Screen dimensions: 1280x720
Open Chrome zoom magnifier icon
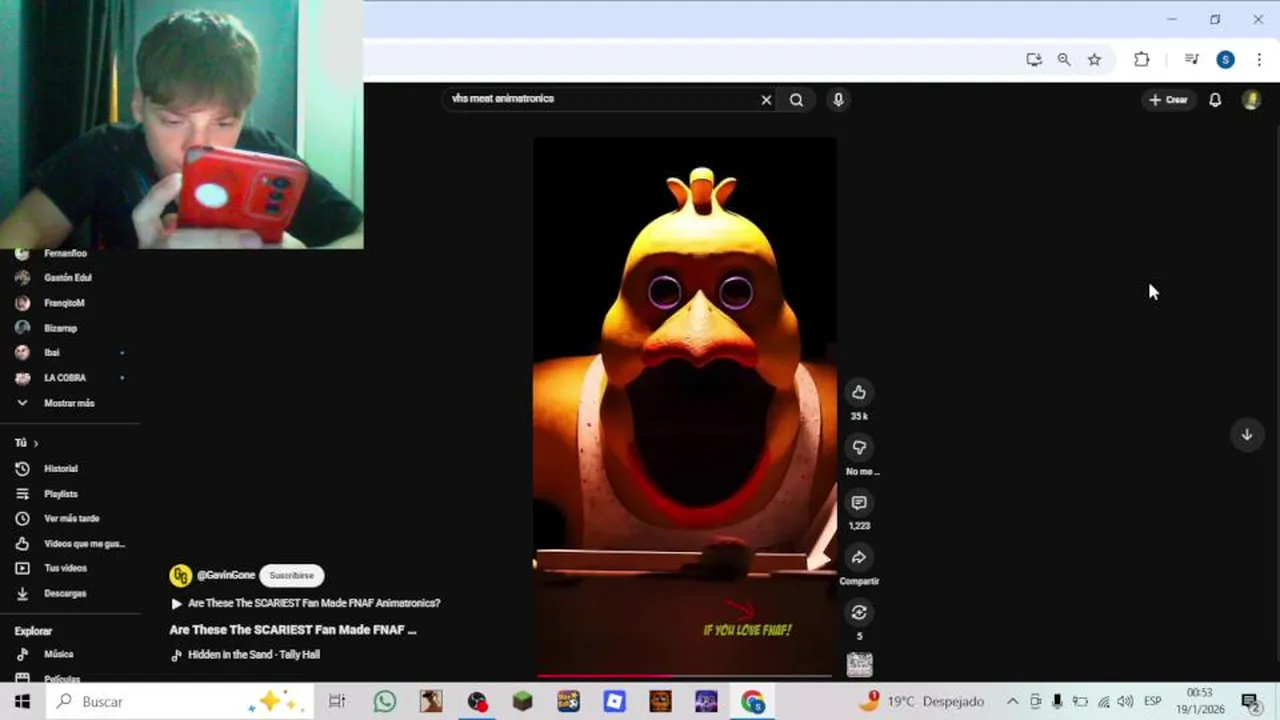[1064, 60]
